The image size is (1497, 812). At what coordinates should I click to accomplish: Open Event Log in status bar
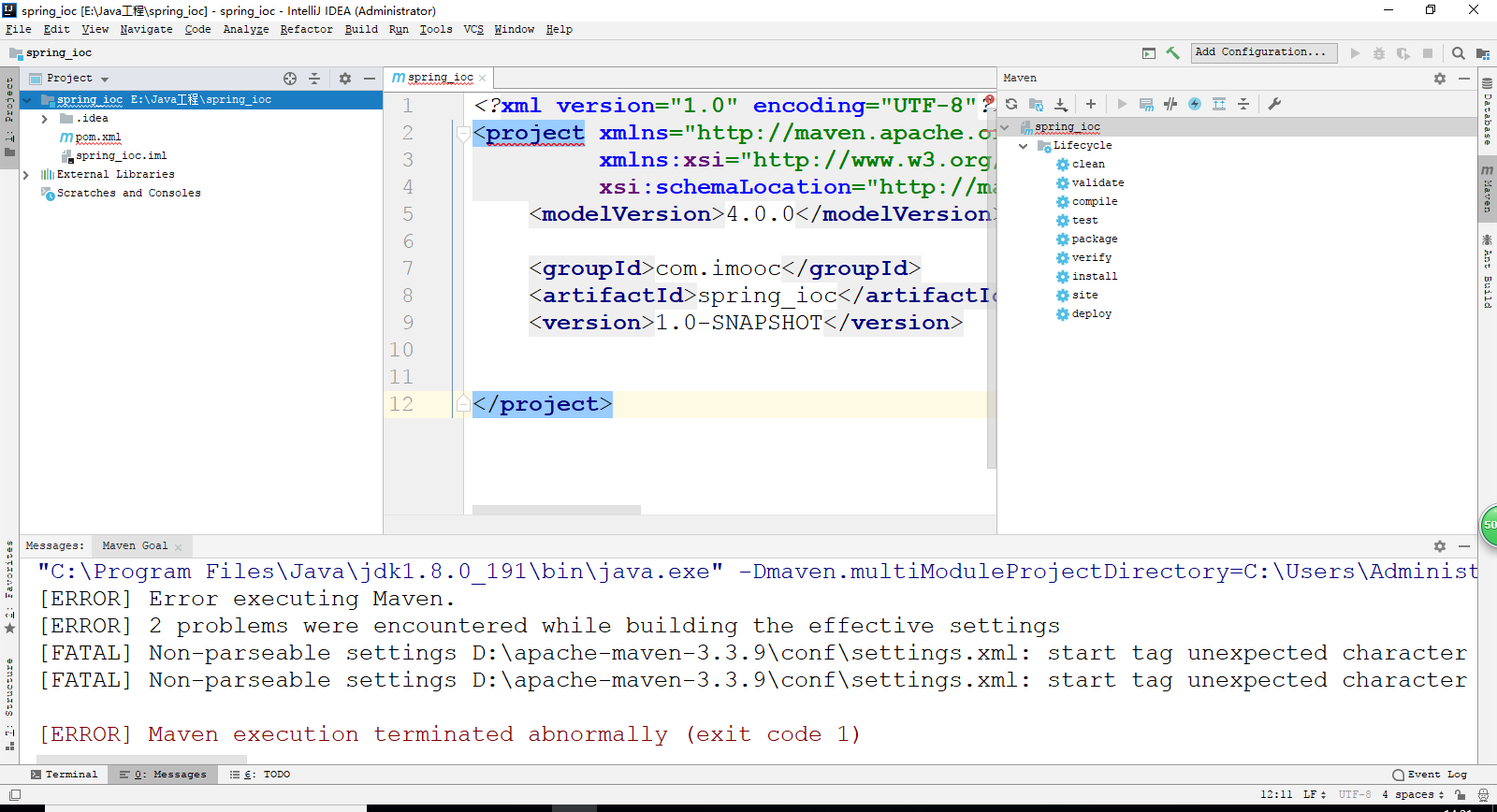(1430, 775)
